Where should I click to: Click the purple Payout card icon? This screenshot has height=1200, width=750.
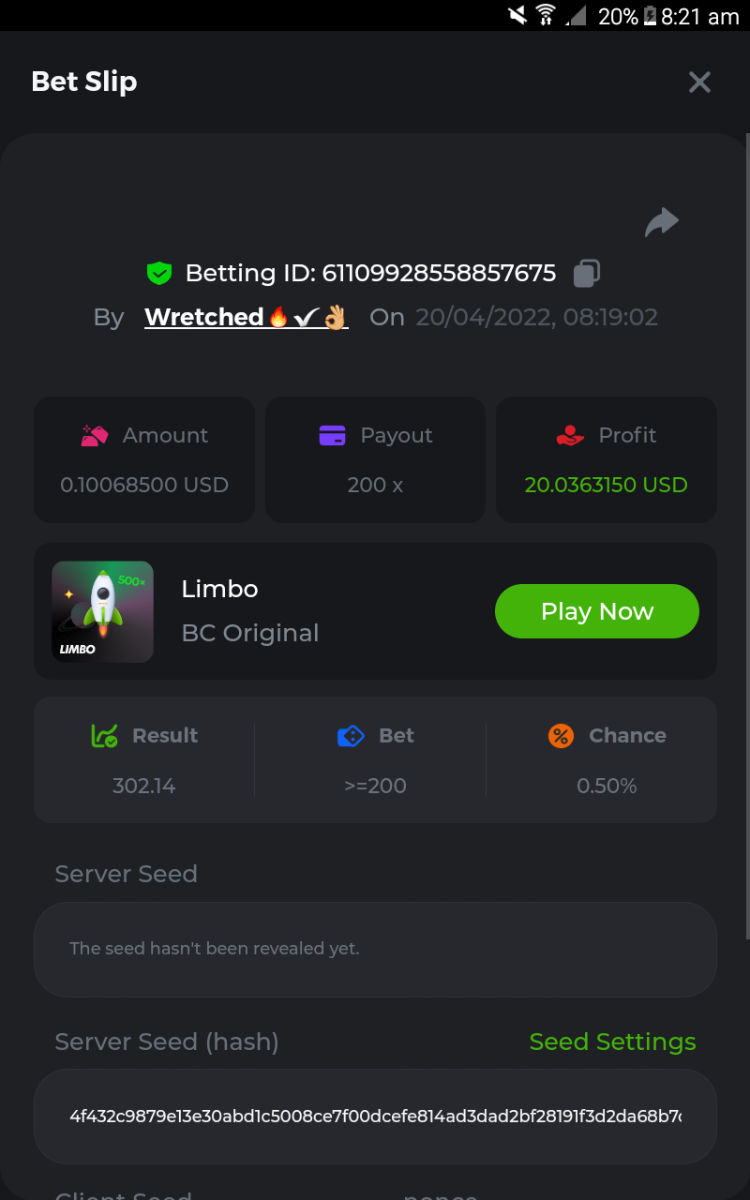click(332, 436)
